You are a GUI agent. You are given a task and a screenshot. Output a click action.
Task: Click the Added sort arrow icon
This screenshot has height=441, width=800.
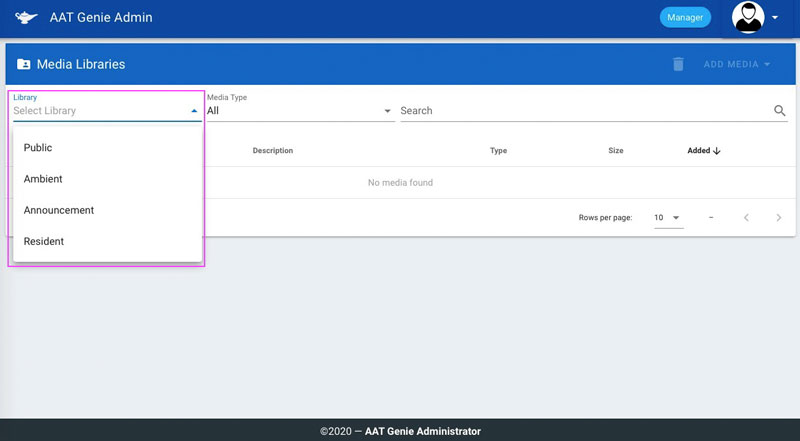(x=717, y=151)
